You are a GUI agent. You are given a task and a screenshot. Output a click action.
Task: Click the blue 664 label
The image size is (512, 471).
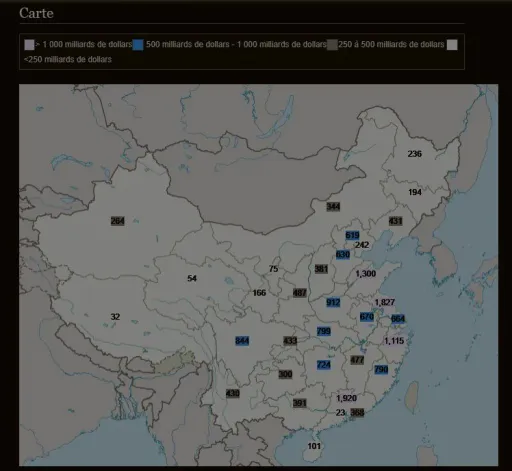(x=398, y=319)
